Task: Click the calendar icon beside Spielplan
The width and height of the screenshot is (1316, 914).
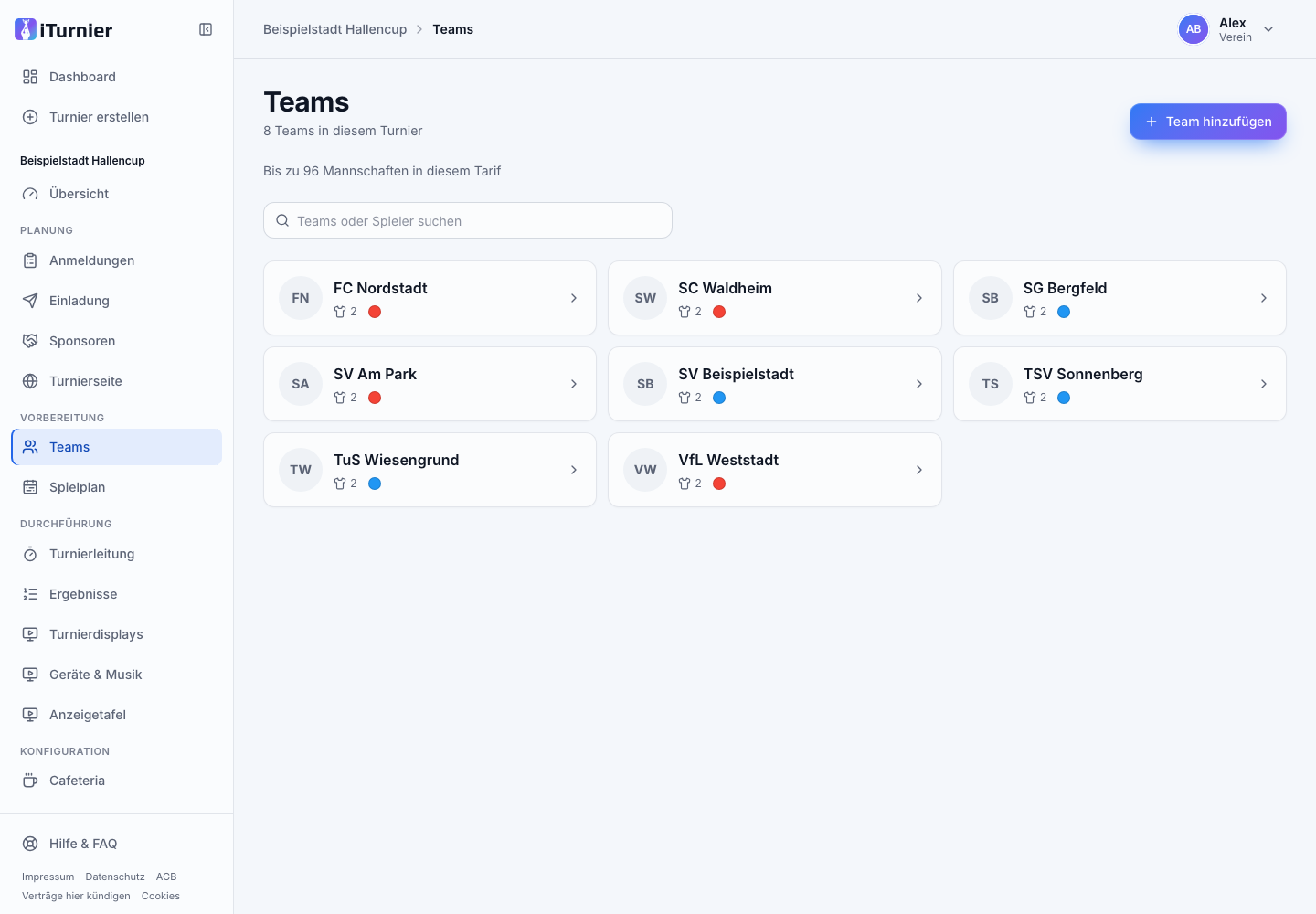Action: [30, 487]
